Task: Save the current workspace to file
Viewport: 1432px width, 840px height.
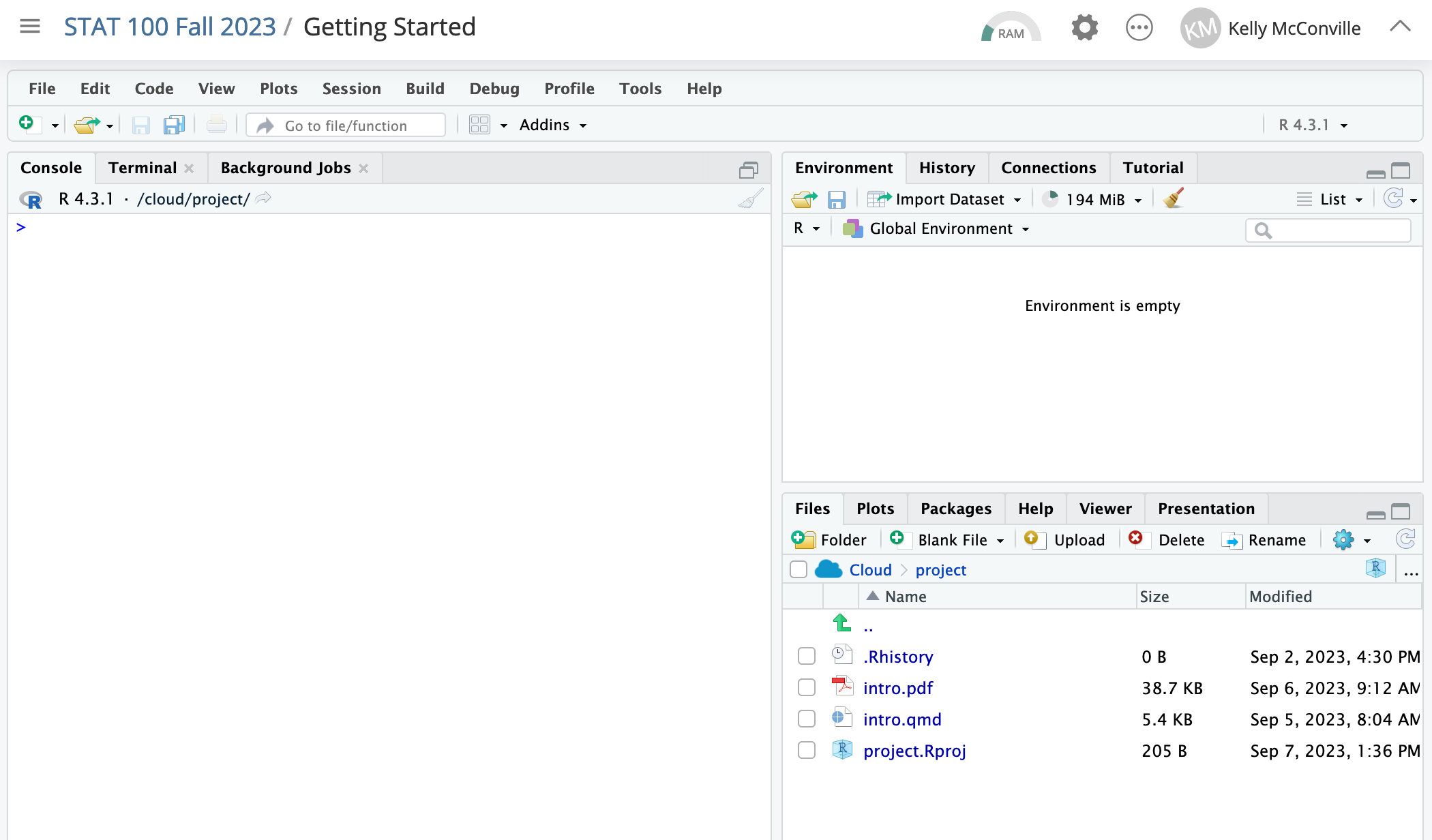Action: pyautogui.click(x=837, y=198)
